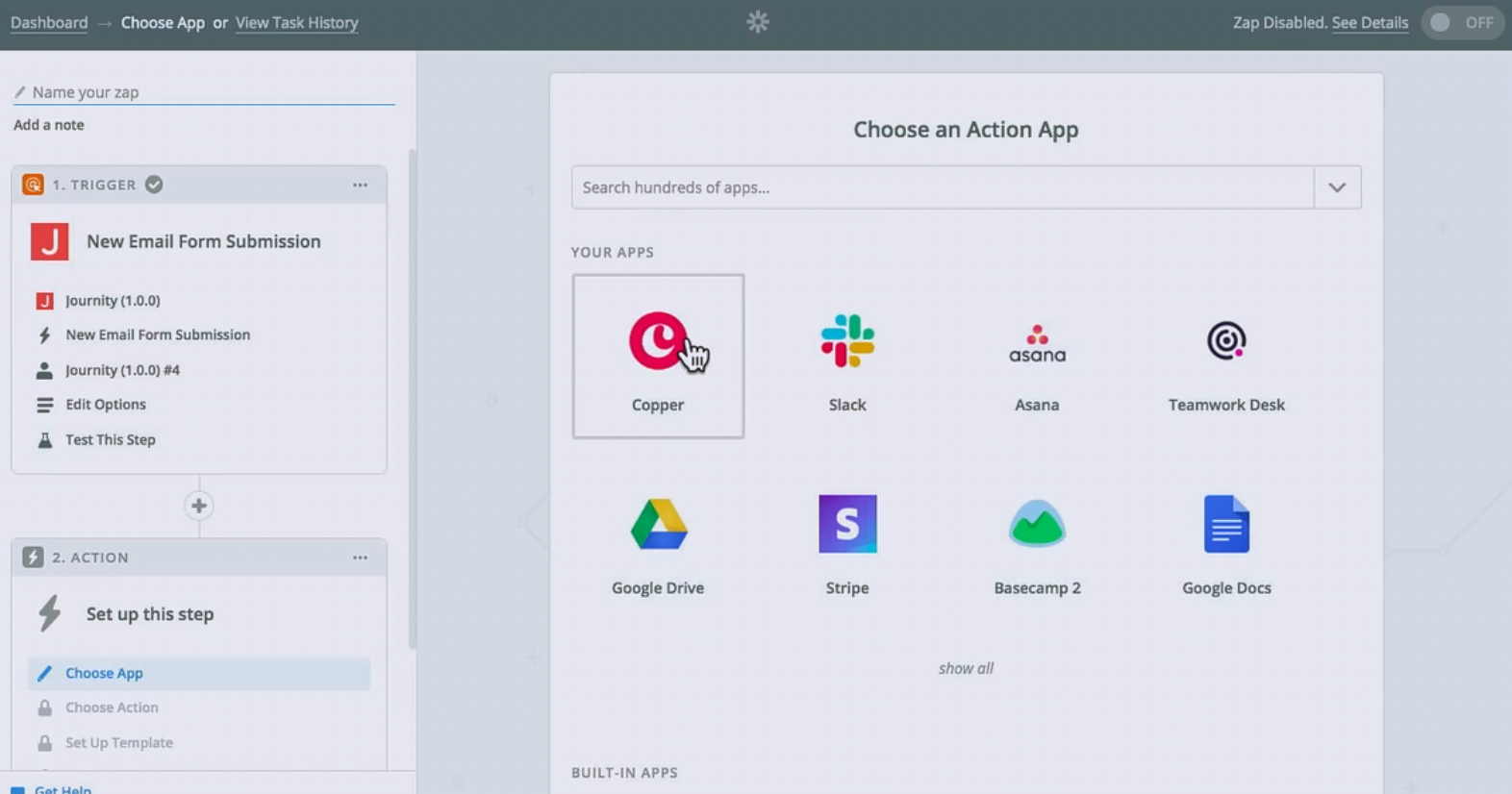1512x794 pixels.
Task: Toggle the Zap ON/OFF switch
Action: point(1462,22)
